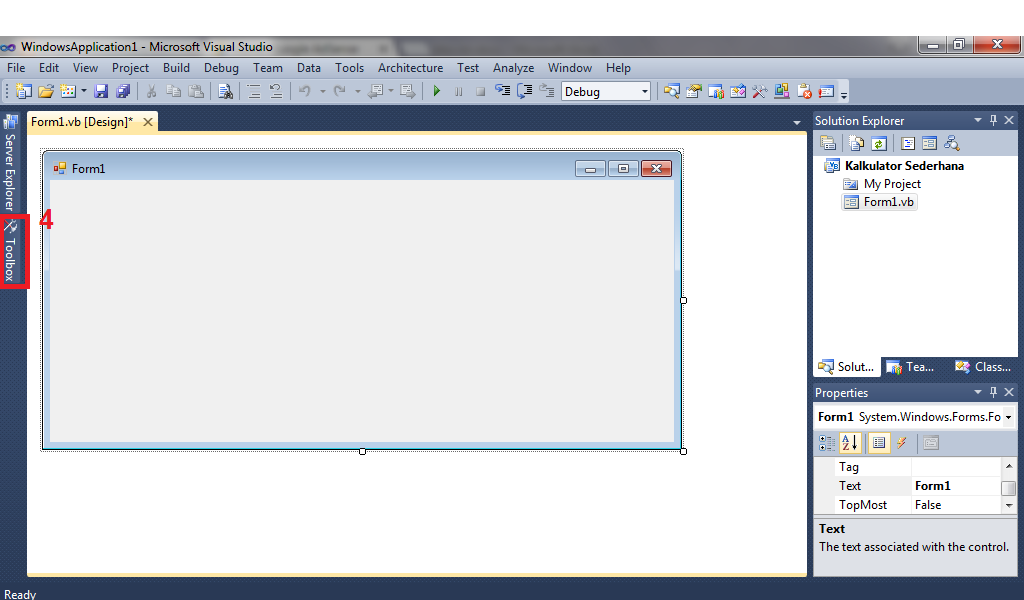Open Properties object selector dropdown
The image size is (1024, 600).
pos(1008,417)
